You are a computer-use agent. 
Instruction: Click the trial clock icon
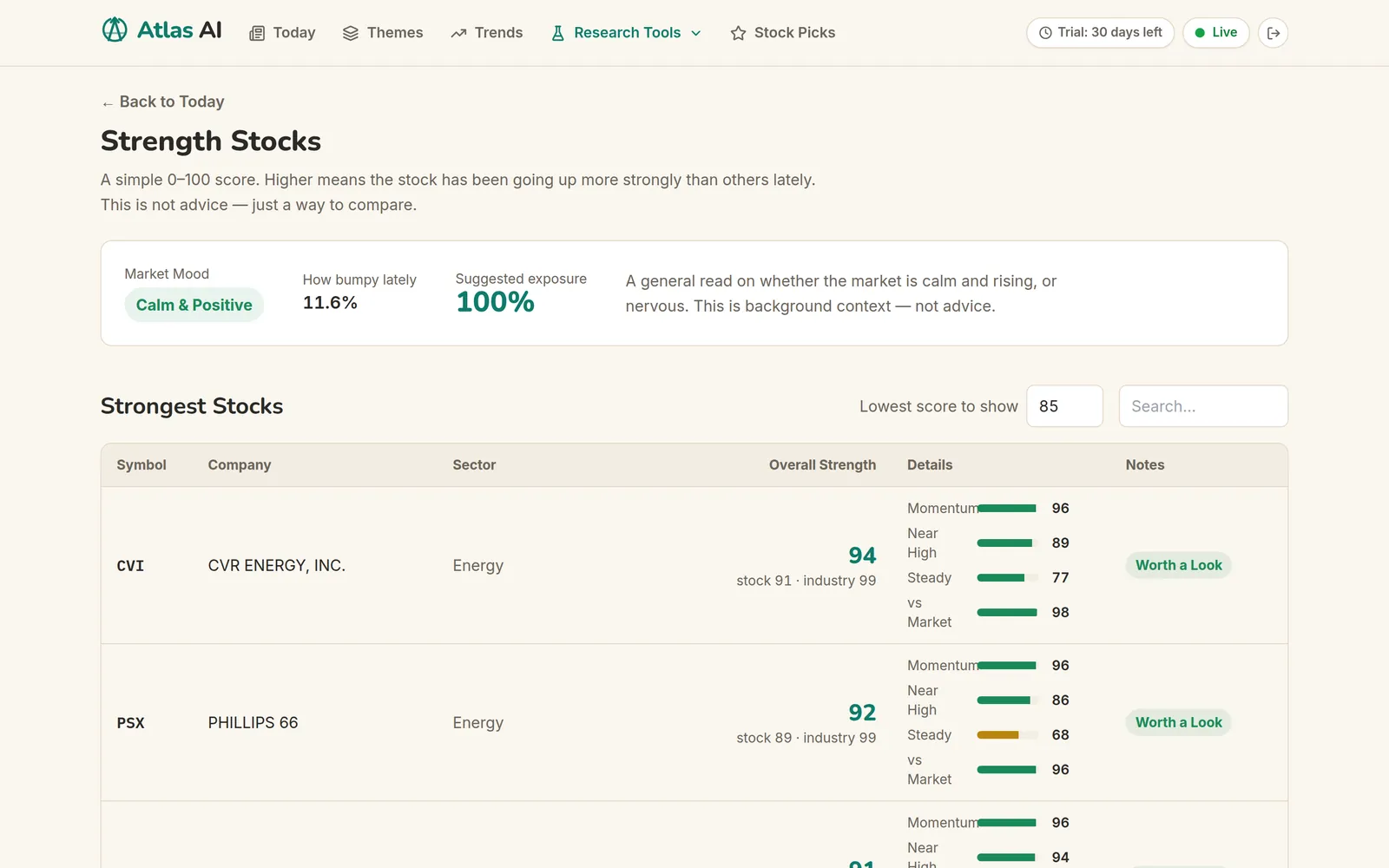click(1045, 33)
